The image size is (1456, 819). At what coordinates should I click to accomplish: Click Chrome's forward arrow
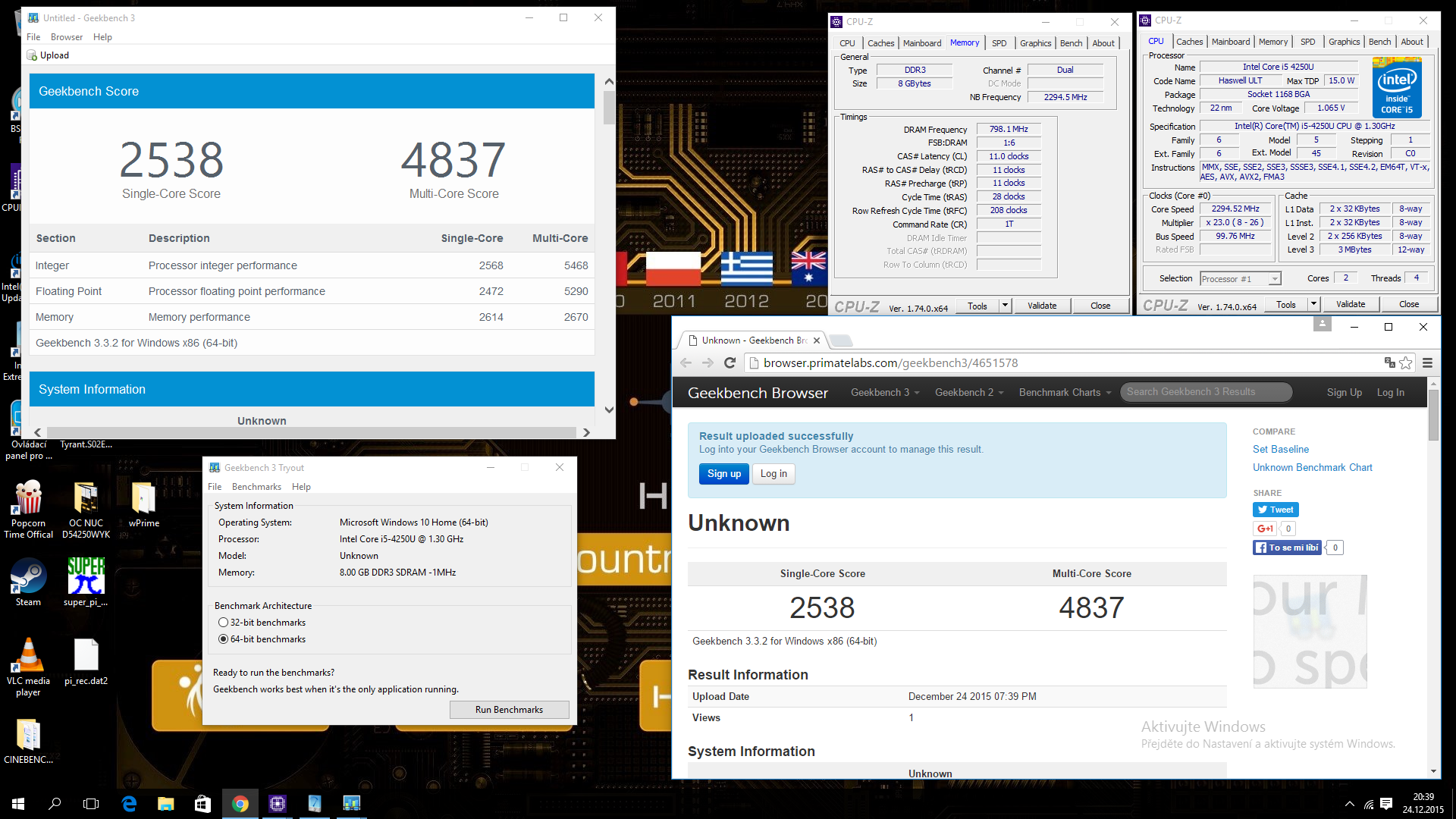point(708,362)
